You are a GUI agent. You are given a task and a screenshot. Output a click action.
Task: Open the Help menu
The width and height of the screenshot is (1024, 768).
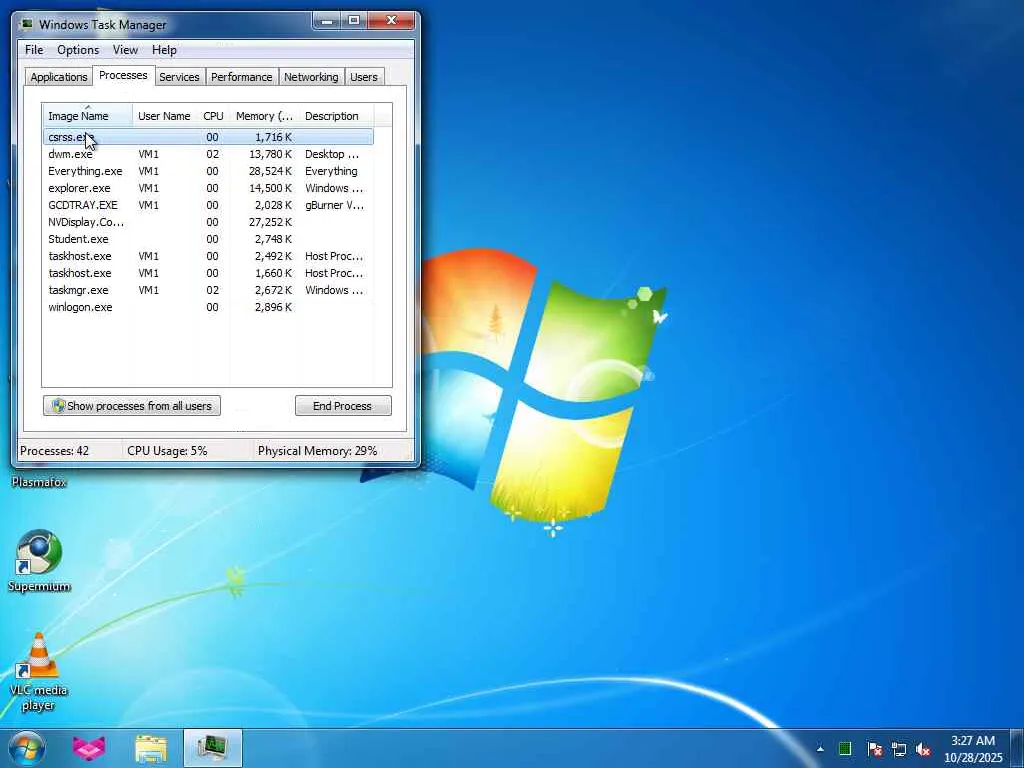click(164, 50)
